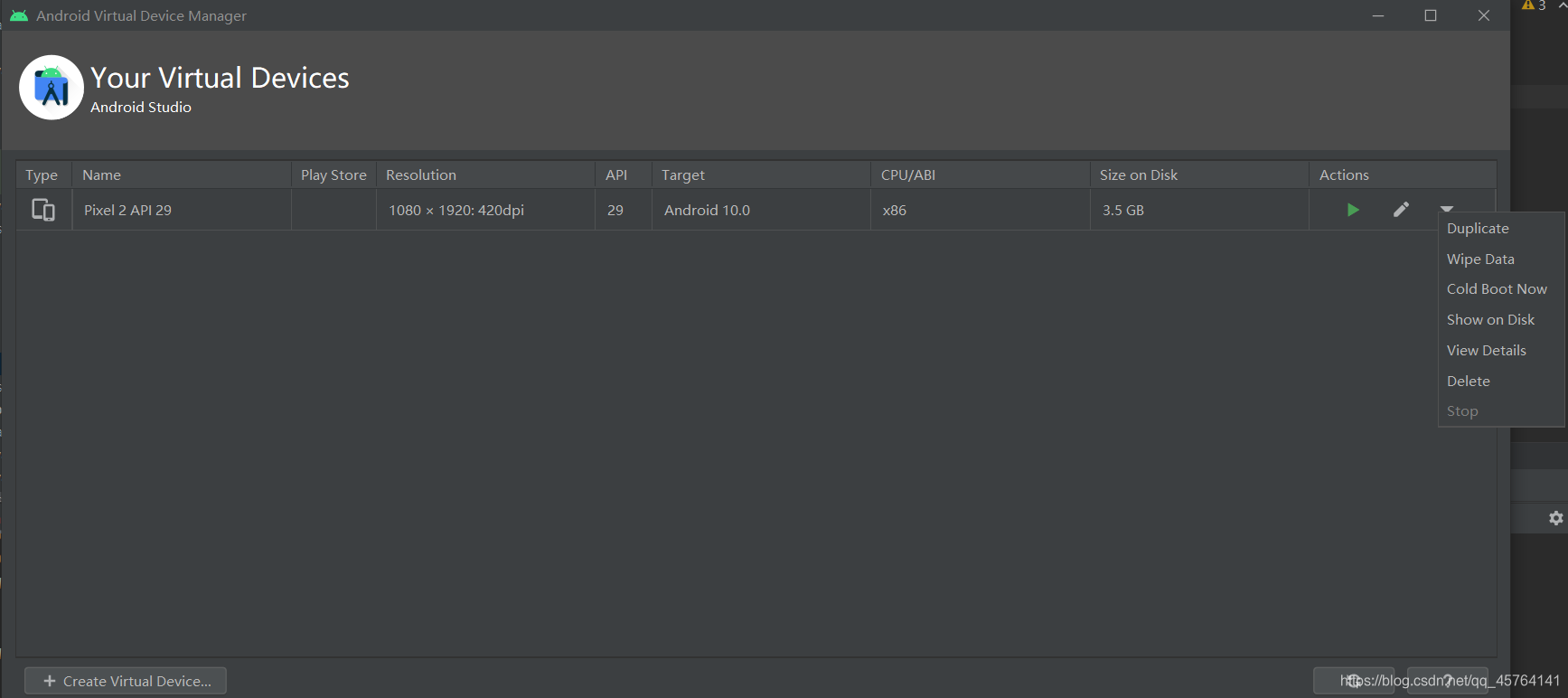
Task: Sort by Target column header
Action: (x=761, y=175)
